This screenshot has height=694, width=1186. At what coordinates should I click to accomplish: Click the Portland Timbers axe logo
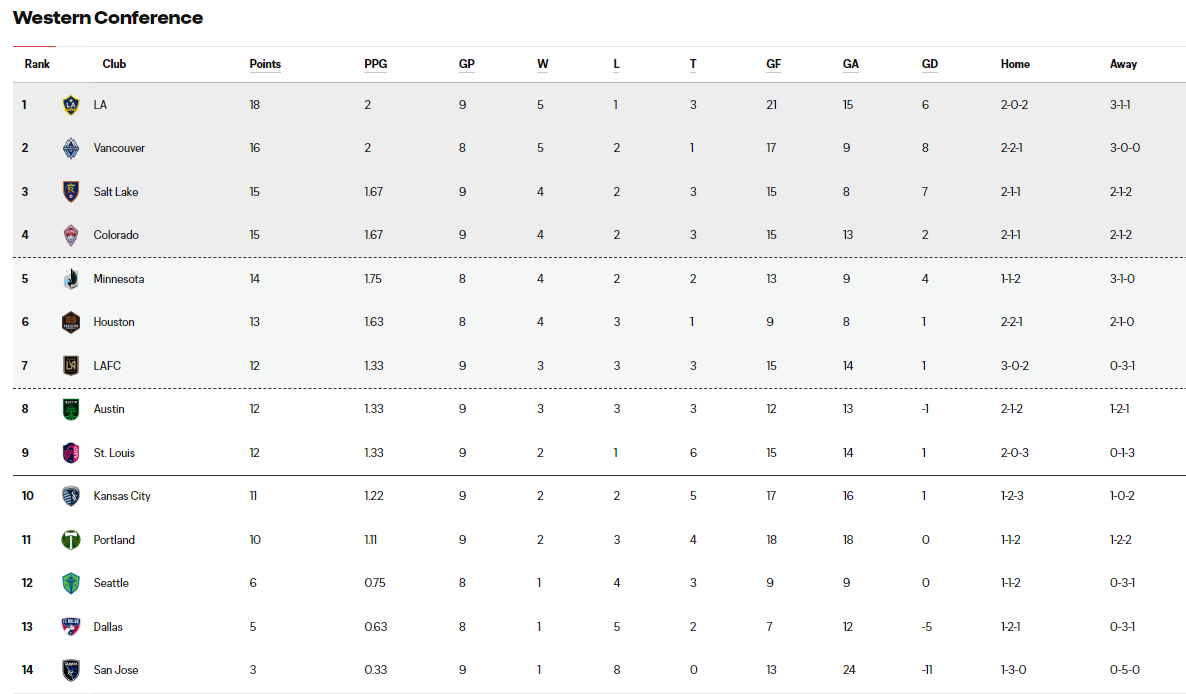click(x=70, y=540)
